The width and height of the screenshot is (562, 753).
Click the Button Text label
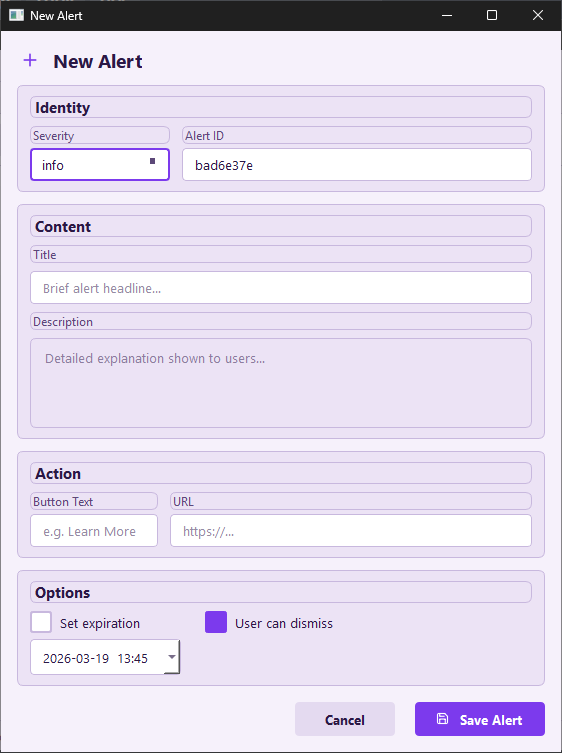click(x=94, y=501)
